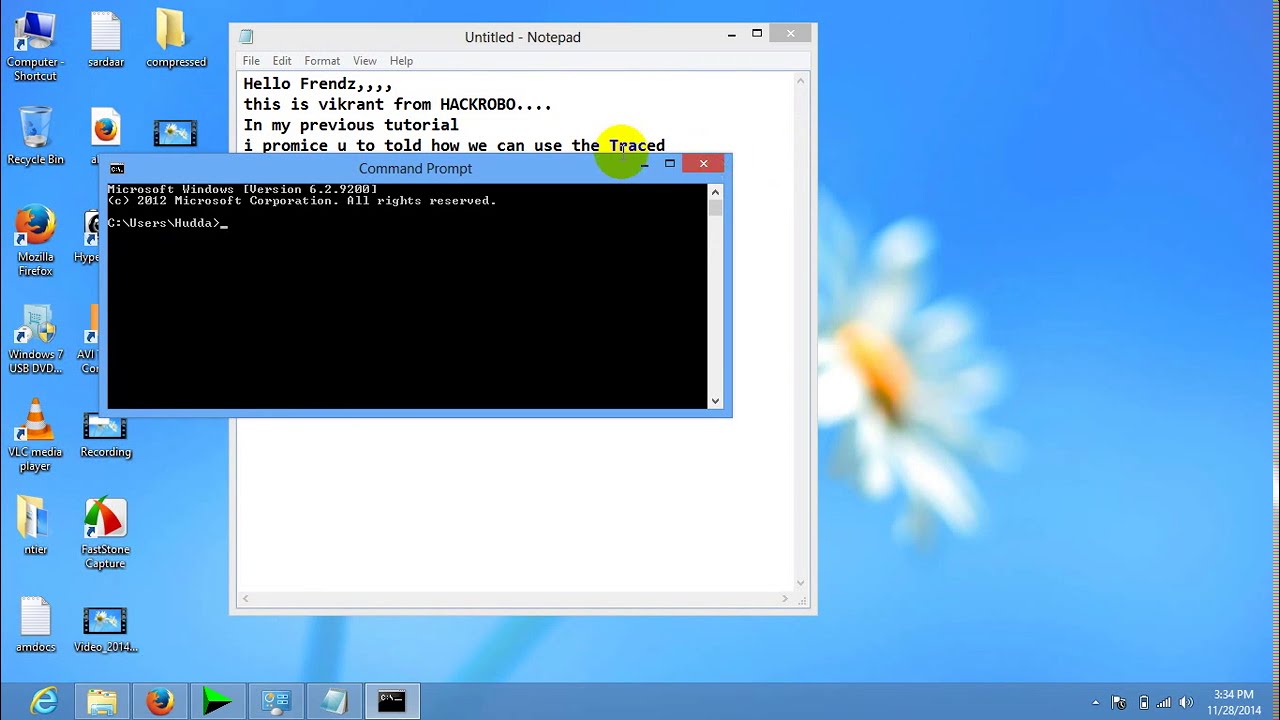Click Command Prompt scrollbar up arrow
This screenshot has height=720, width=1280.
click(x=715, y=191)
